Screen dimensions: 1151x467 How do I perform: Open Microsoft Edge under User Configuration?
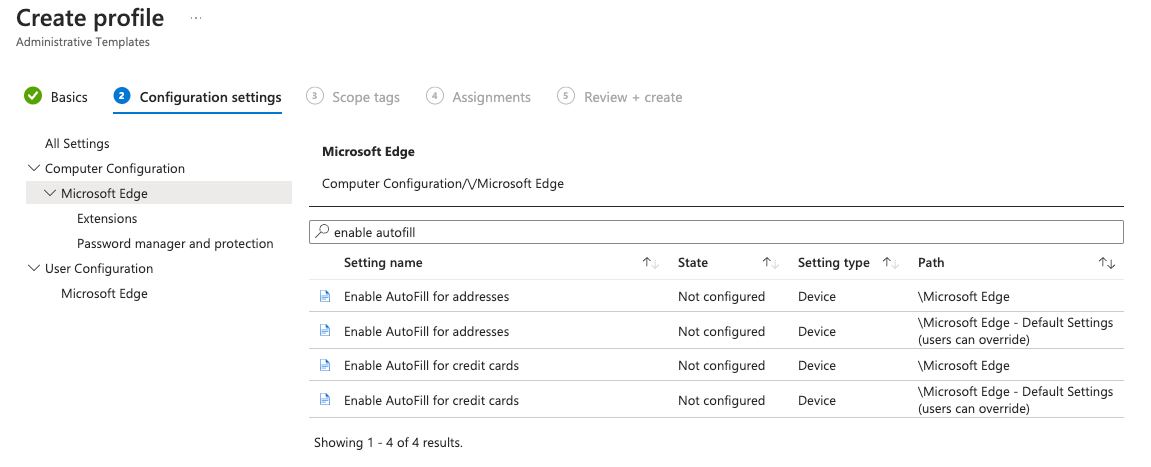(x=104, y=293)
